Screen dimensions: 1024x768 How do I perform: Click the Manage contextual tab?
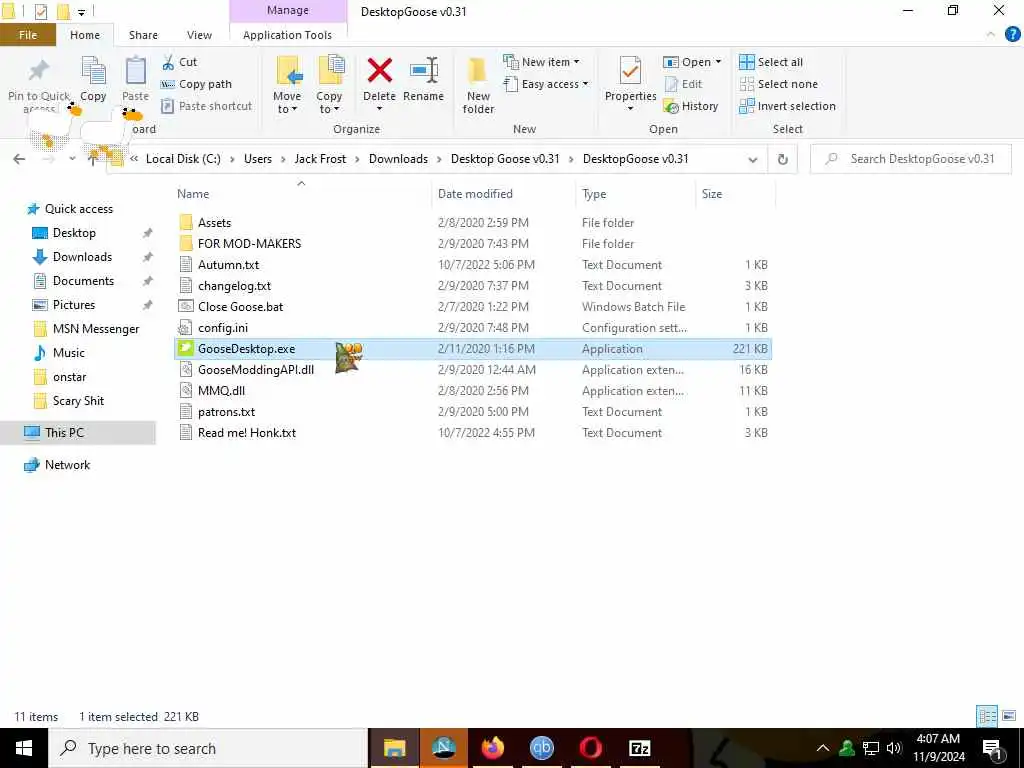(x=288, y=10)
